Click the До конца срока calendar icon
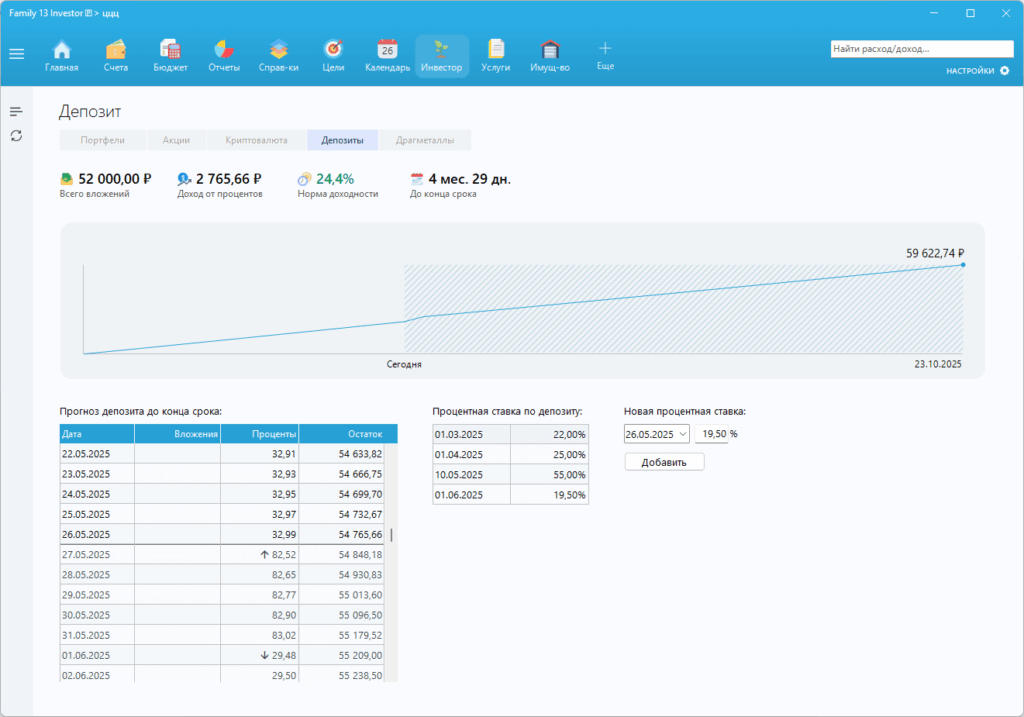The image size is (1024, 717). tap(417, 179)
